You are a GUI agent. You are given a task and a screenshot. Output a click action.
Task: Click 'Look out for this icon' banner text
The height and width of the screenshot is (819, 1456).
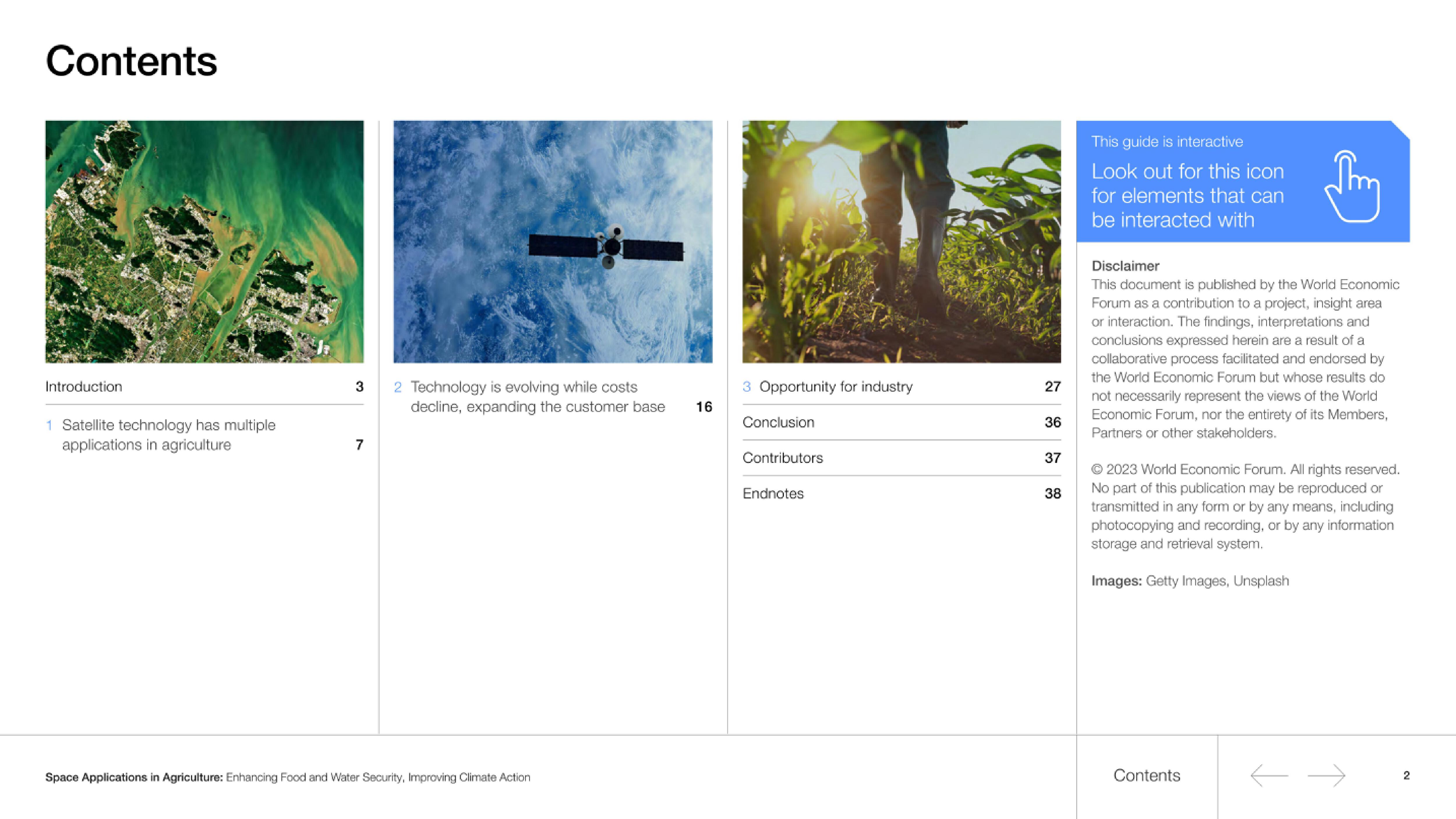click(x=1188, y=196)
